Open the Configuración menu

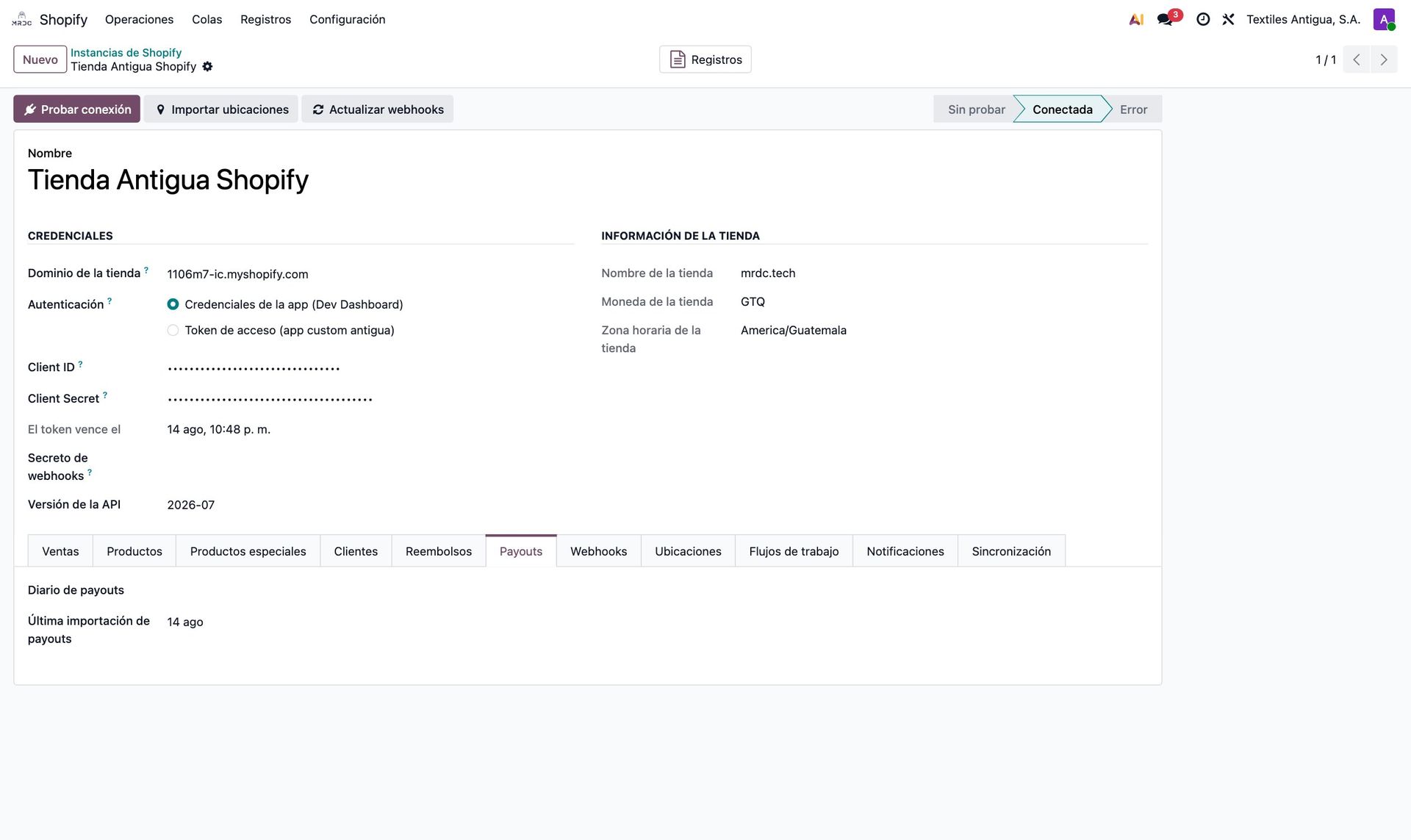(x=347, y=20)
